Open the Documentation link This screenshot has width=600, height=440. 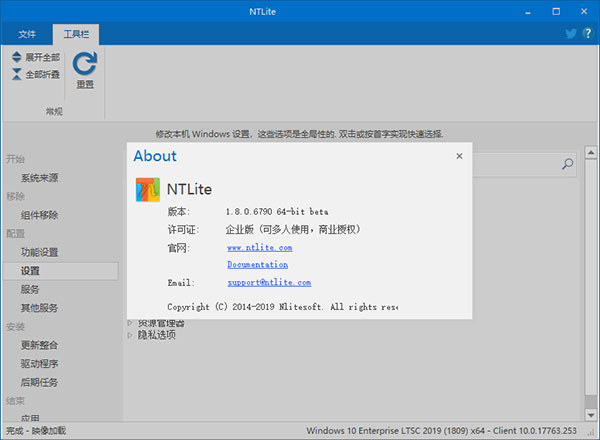point(257,265)
